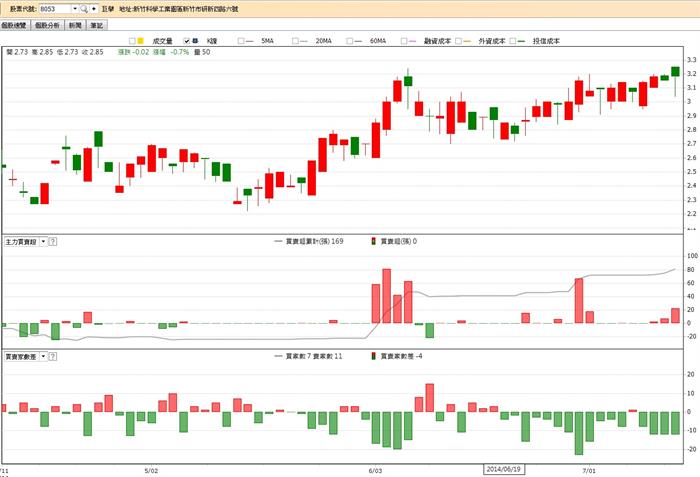Open help icon next to 買賣家數差
Screen dimensions: 700x477
pyautogui.click(x=53, y=355)
